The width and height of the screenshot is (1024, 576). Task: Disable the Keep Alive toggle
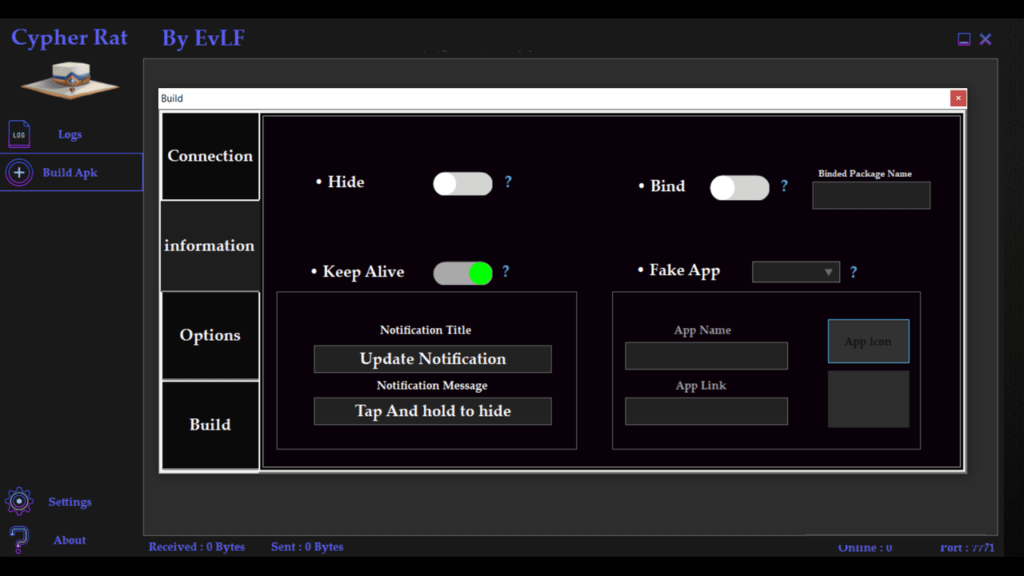click(462, 273)
